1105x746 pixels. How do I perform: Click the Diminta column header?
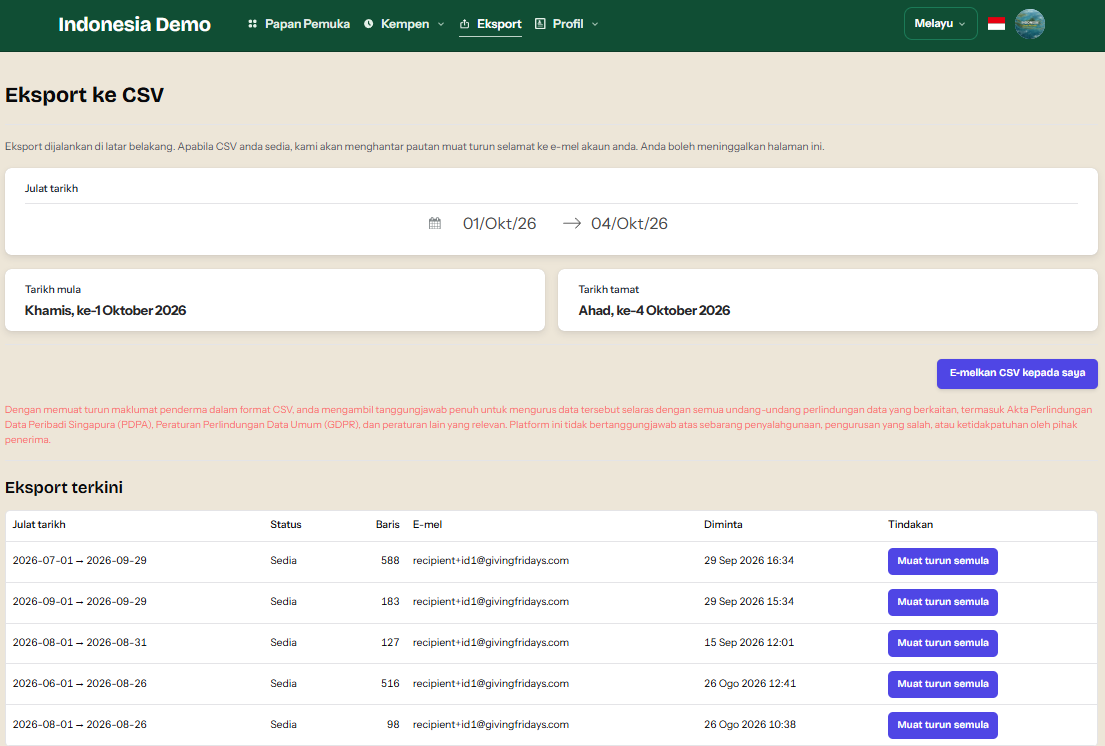(723, 525)
